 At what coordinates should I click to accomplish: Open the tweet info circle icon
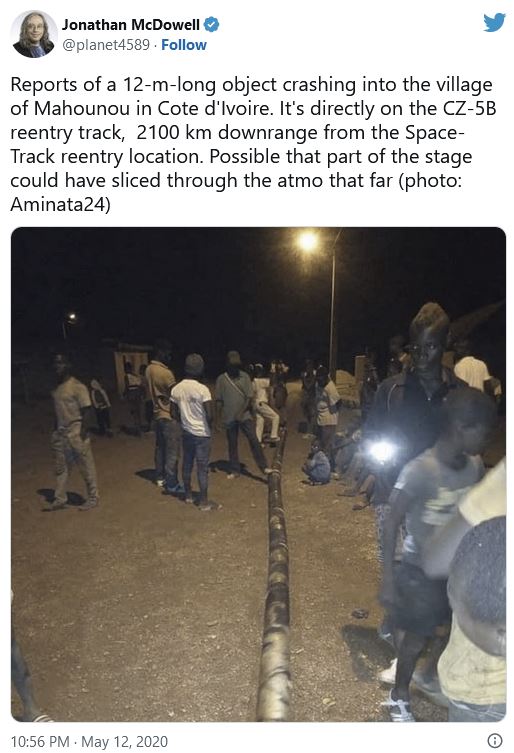tap(495, 740)
